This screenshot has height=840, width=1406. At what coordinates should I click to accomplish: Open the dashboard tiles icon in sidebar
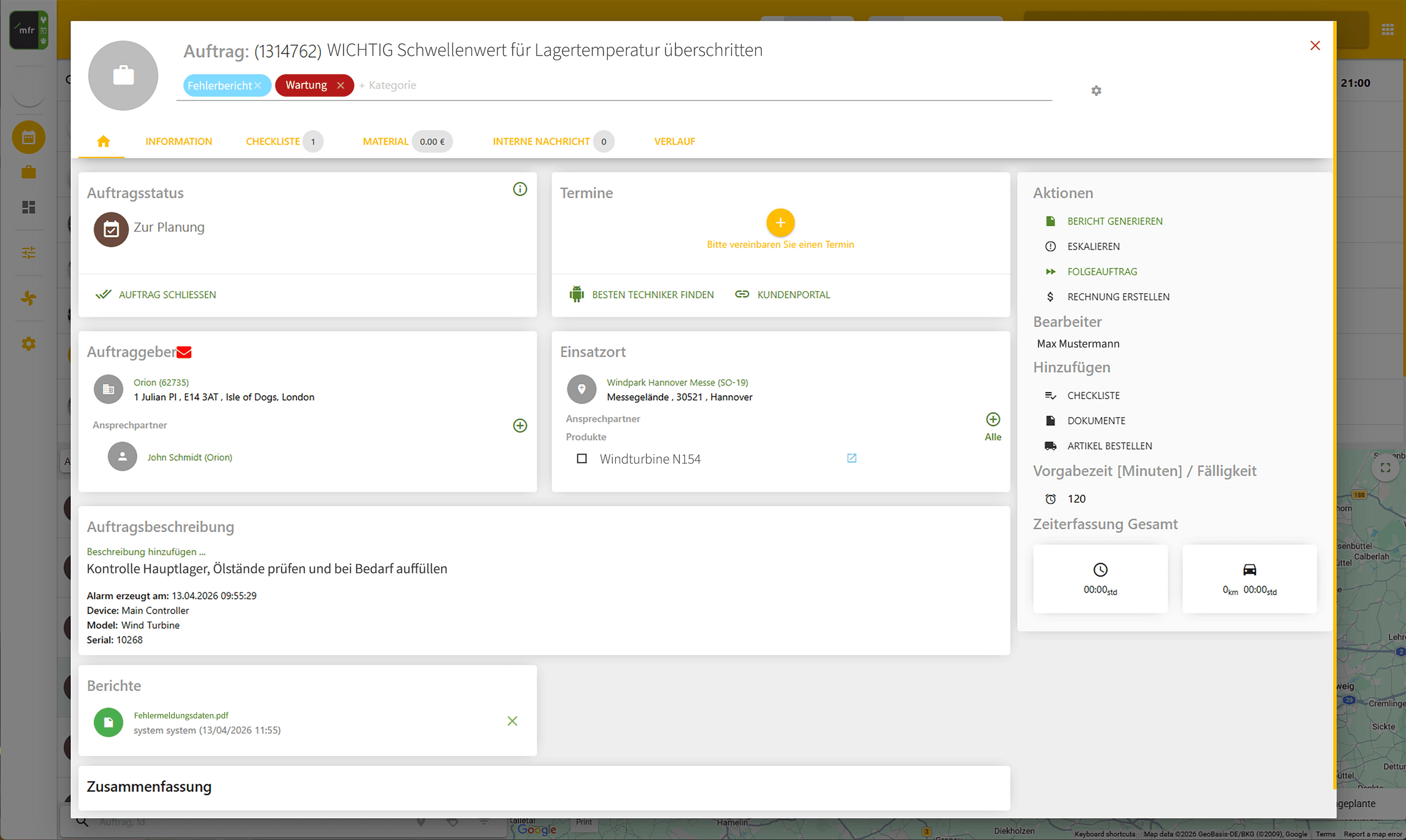(29, 207)
